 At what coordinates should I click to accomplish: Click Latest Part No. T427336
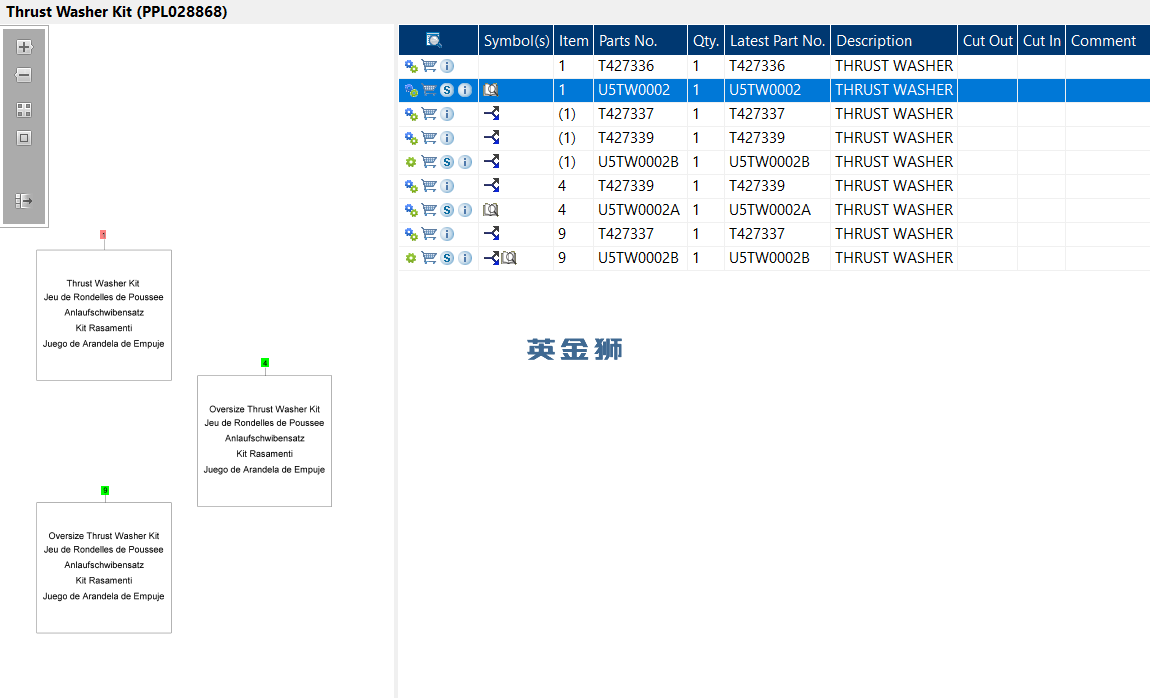tap(757, 66)
